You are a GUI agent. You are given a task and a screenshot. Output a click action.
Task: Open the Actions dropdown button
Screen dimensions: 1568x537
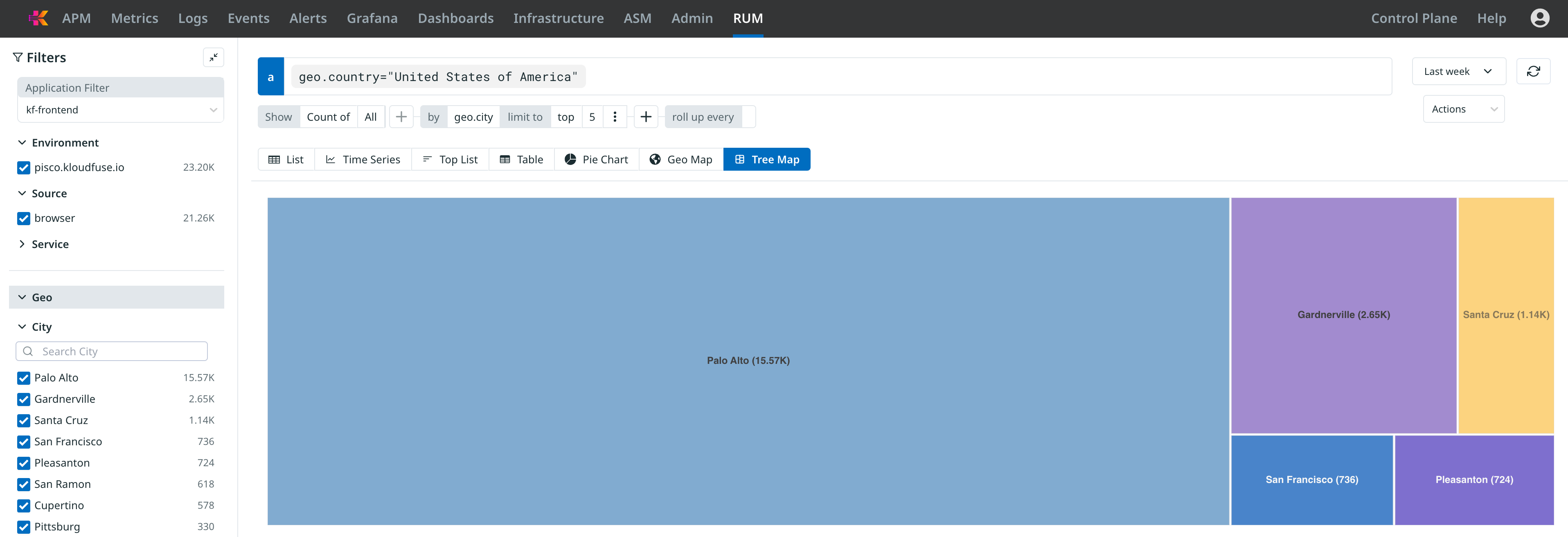(1463, 109)
